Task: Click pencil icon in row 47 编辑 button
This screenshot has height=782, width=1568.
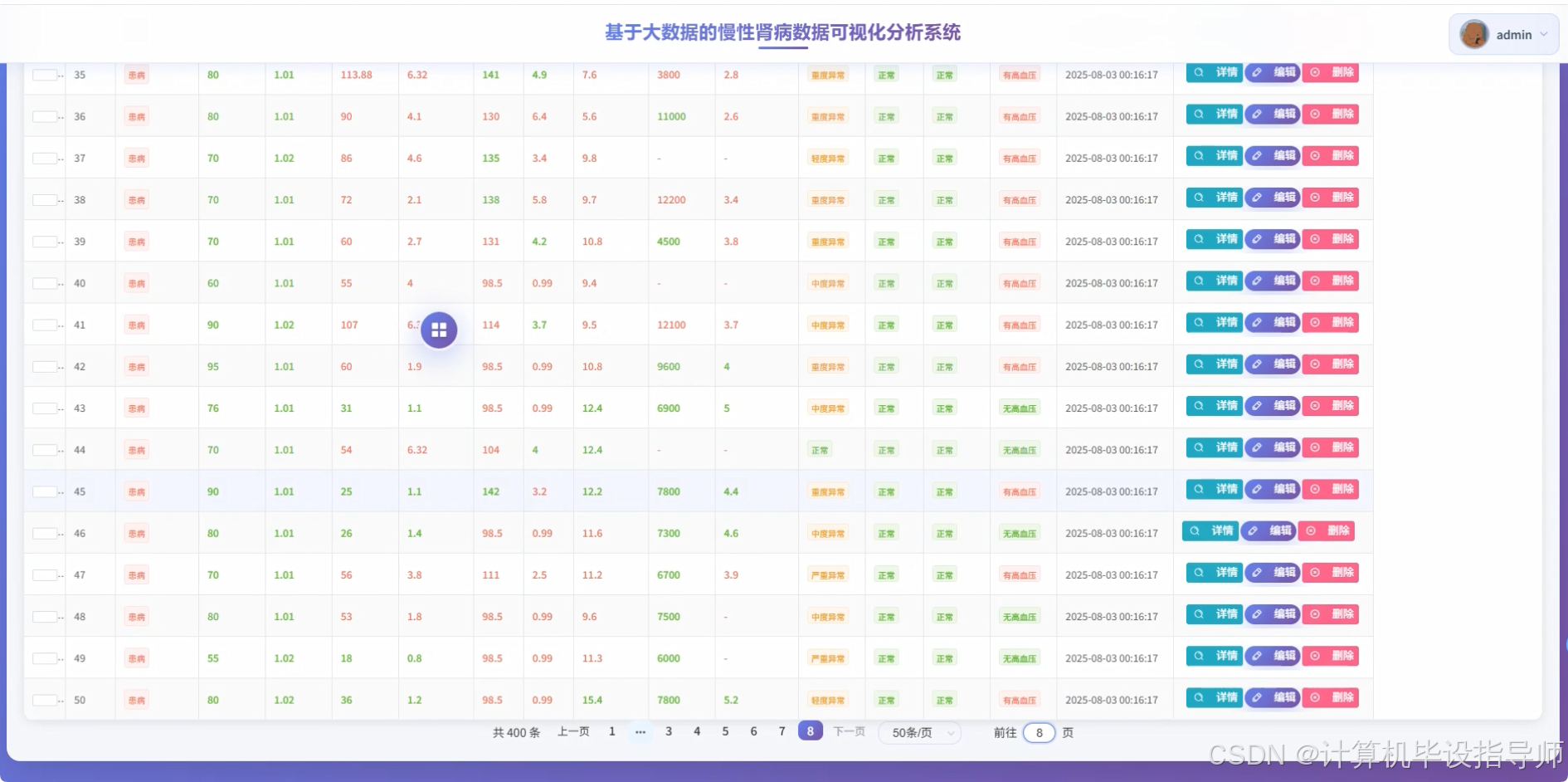Action: coord(1257,573)
